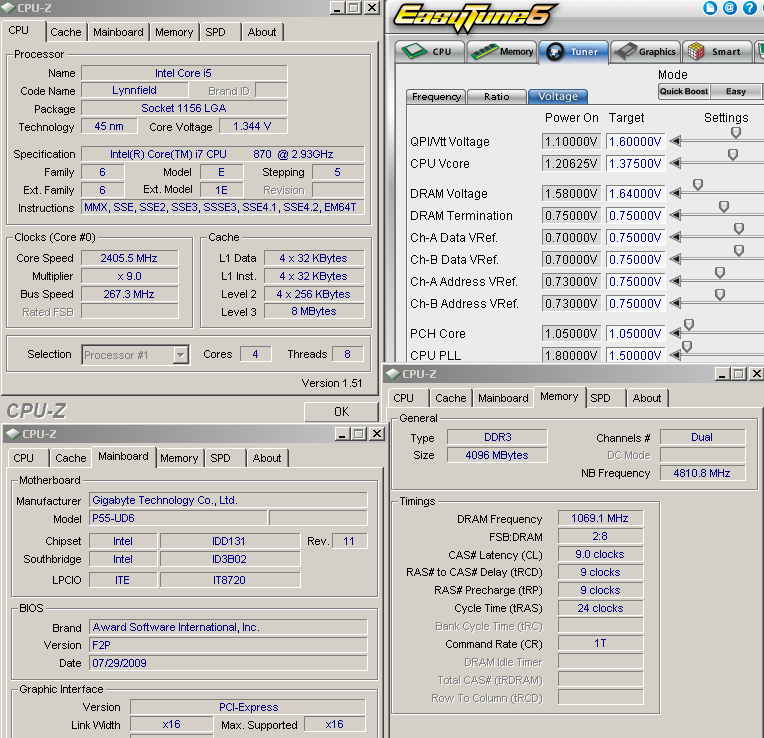Click CPU-Z title icon in Memory window
Screen dimensions: 764x738
393,374
